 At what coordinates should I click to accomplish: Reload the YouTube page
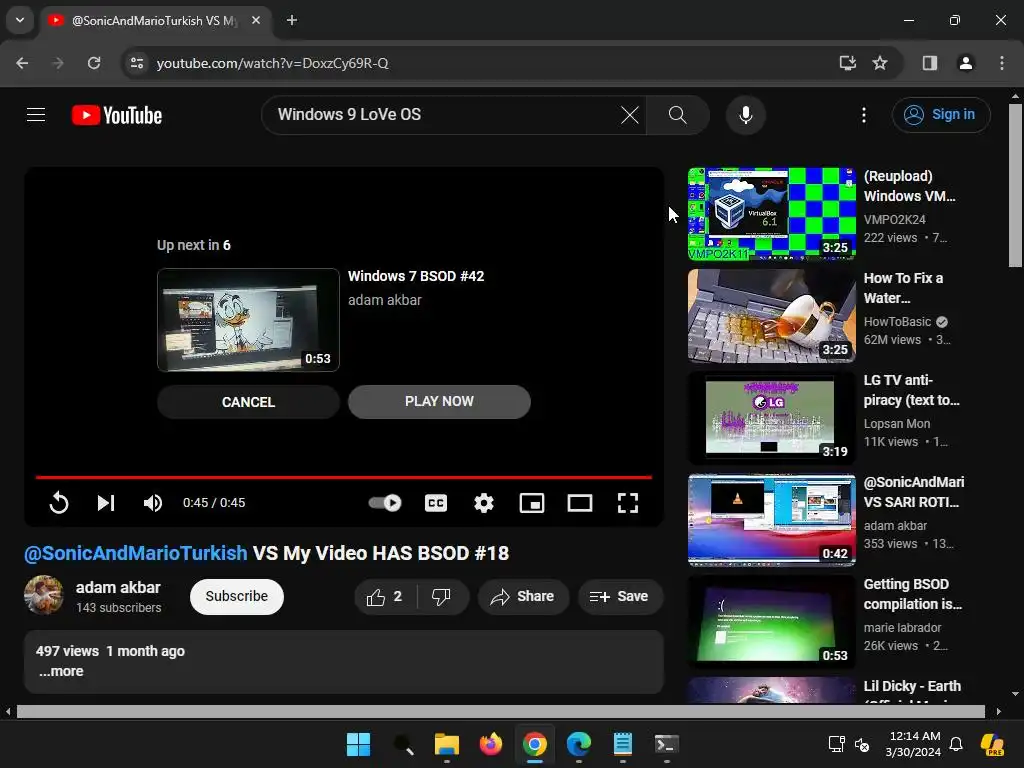[x=94, y=63]
